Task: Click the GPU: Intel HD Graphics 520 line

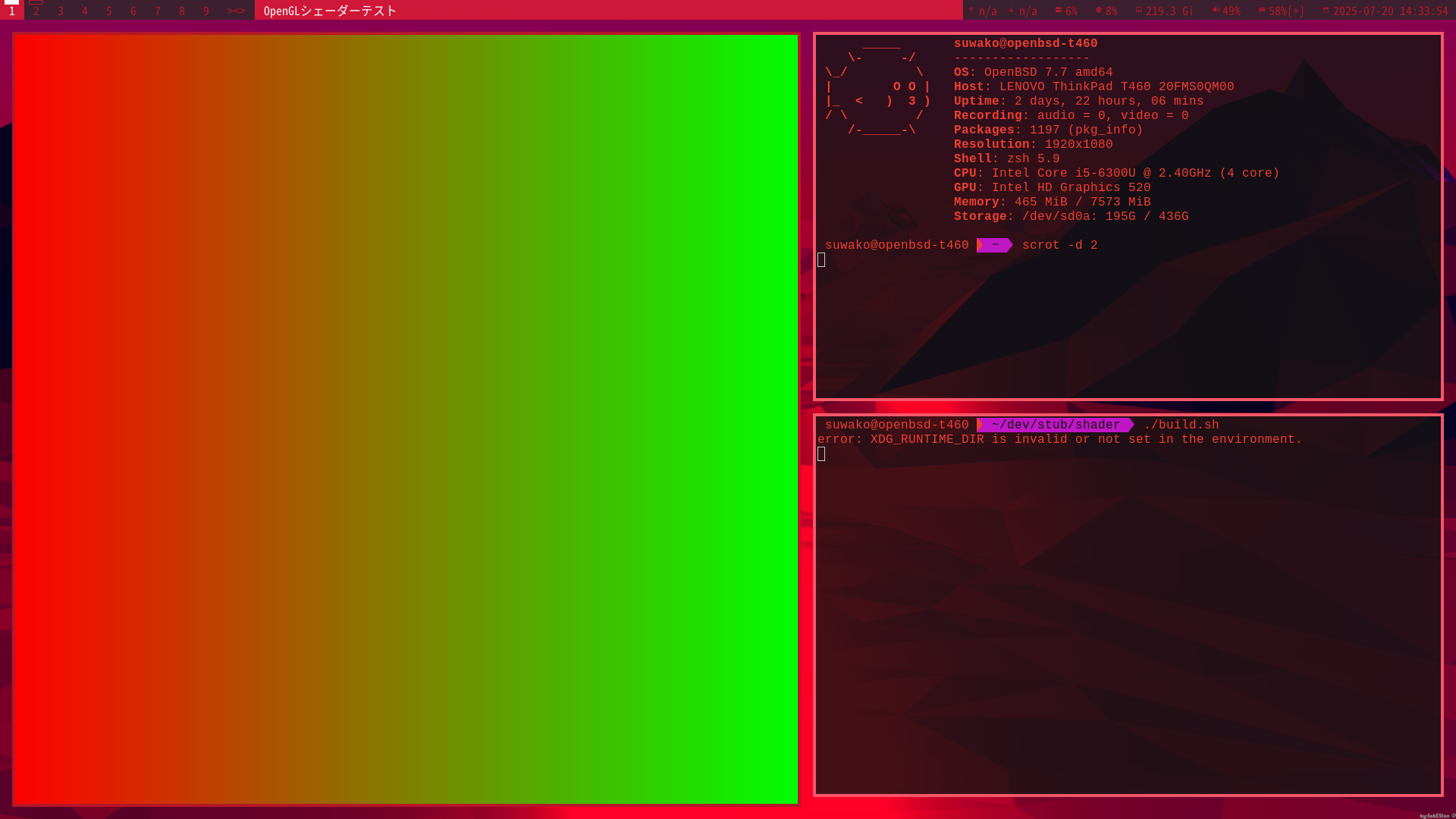Action: tap(1052, 187)
